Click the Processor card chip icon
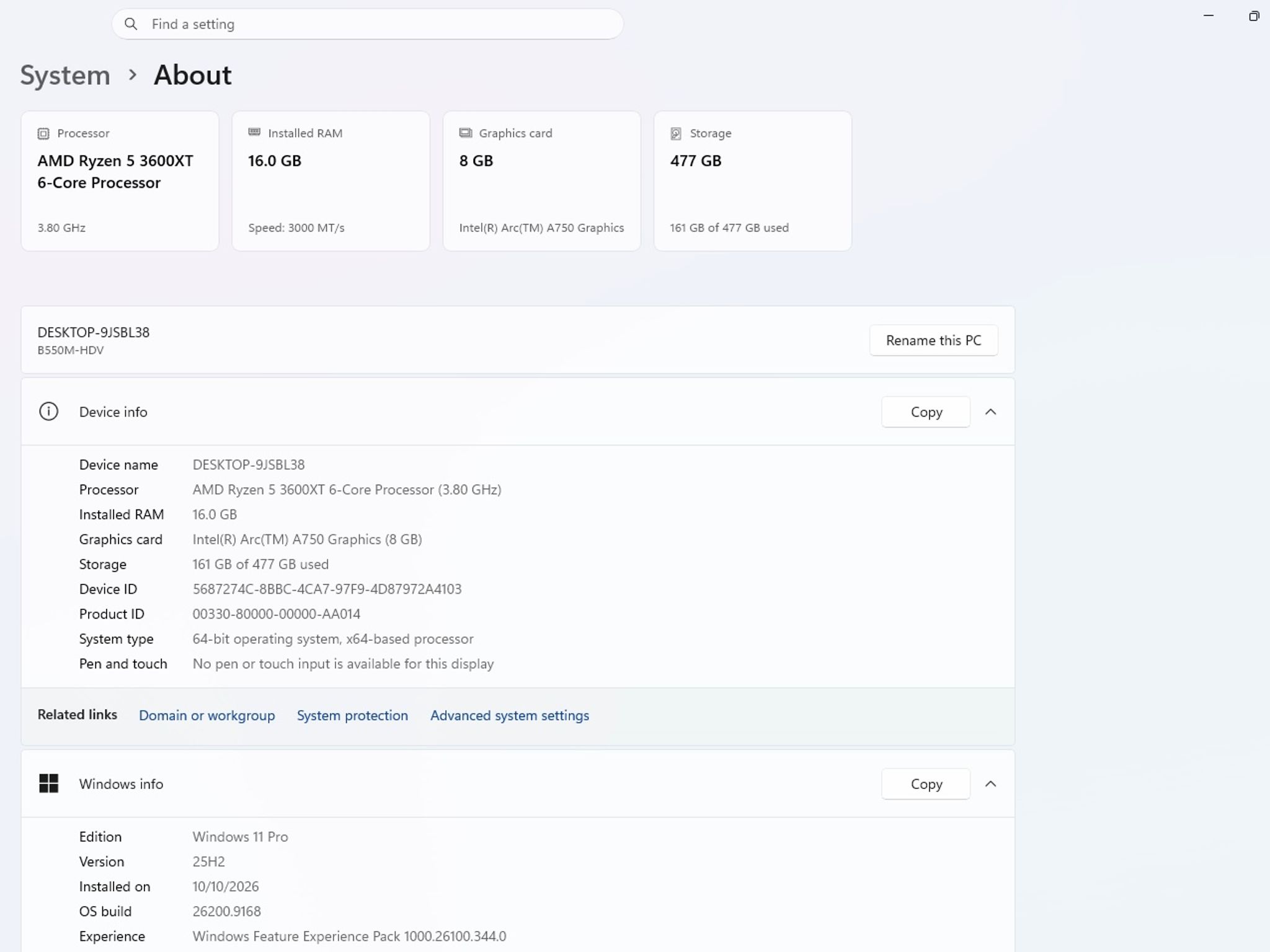The height and width of the screenshot is (952, 1270). (43, 133)
